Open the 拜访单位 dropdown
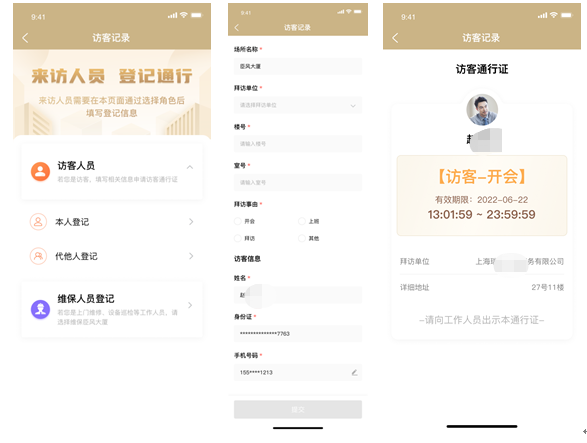Screen dimensions: 587x443 pyautogui.click(x=298, y=105)
